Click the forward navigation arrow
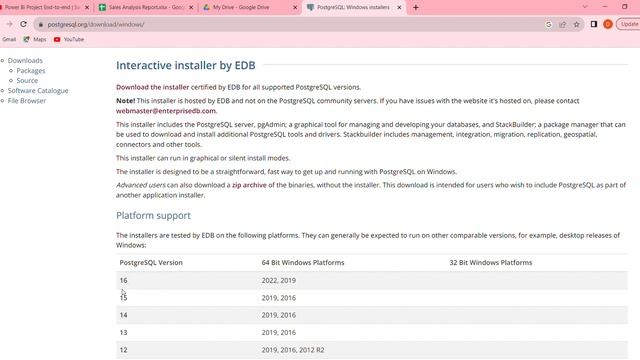 (9, 24)
